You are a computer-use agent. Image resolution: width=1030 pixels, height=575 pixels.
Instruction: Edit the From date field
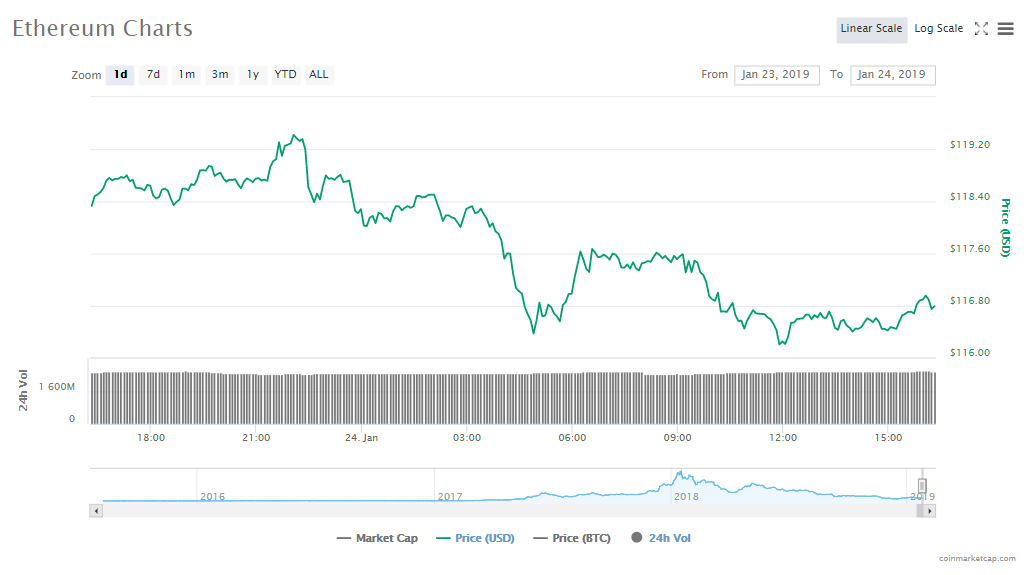tap(777, 75)
